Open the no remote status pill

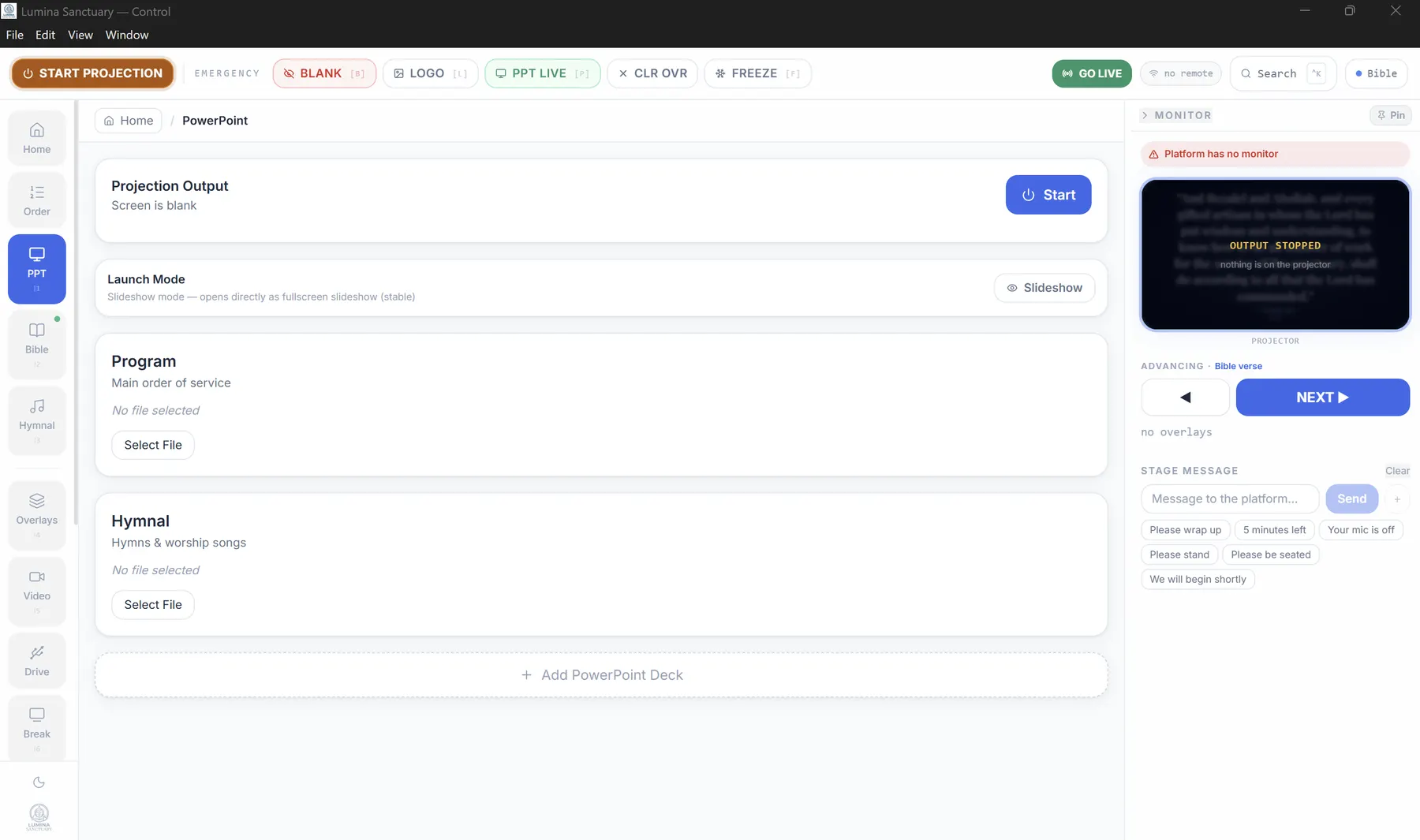[x=1181, y=73]
